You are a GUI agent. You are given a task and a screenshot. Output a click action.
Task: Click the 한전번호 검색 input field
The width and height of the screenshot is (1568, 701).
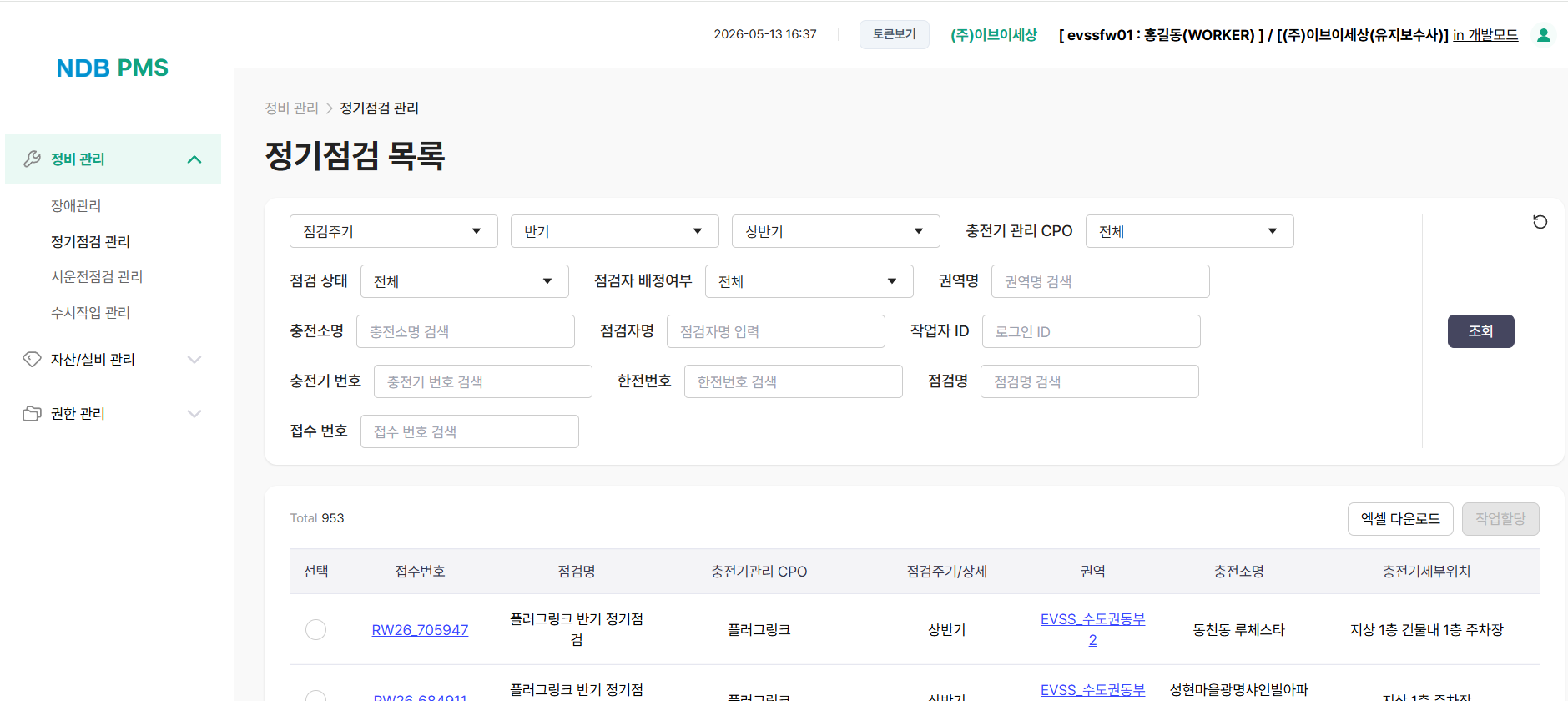point(793,381)
